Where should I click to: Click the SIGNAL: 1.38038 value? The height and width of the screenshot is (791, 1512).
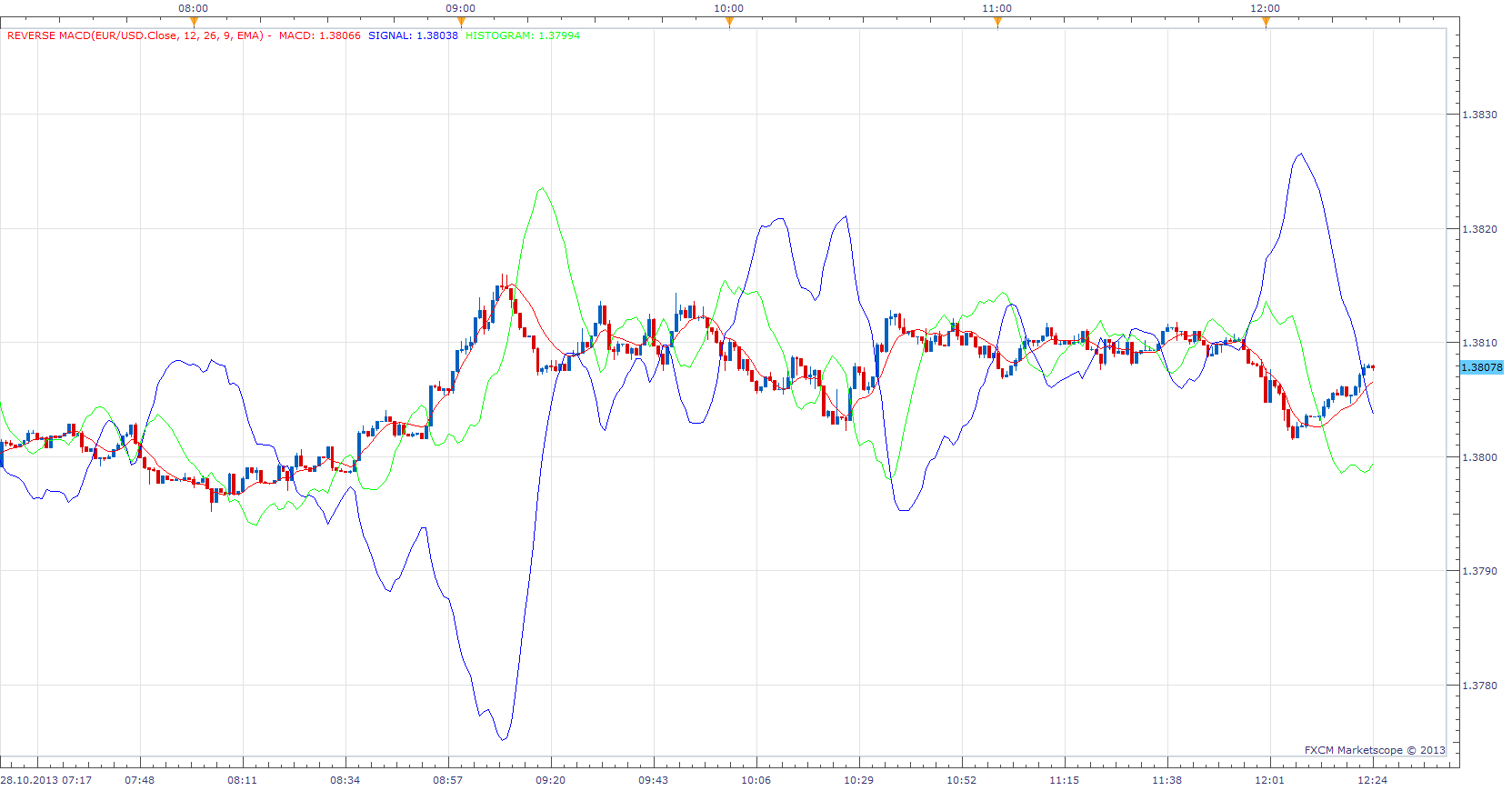[413, 35]
